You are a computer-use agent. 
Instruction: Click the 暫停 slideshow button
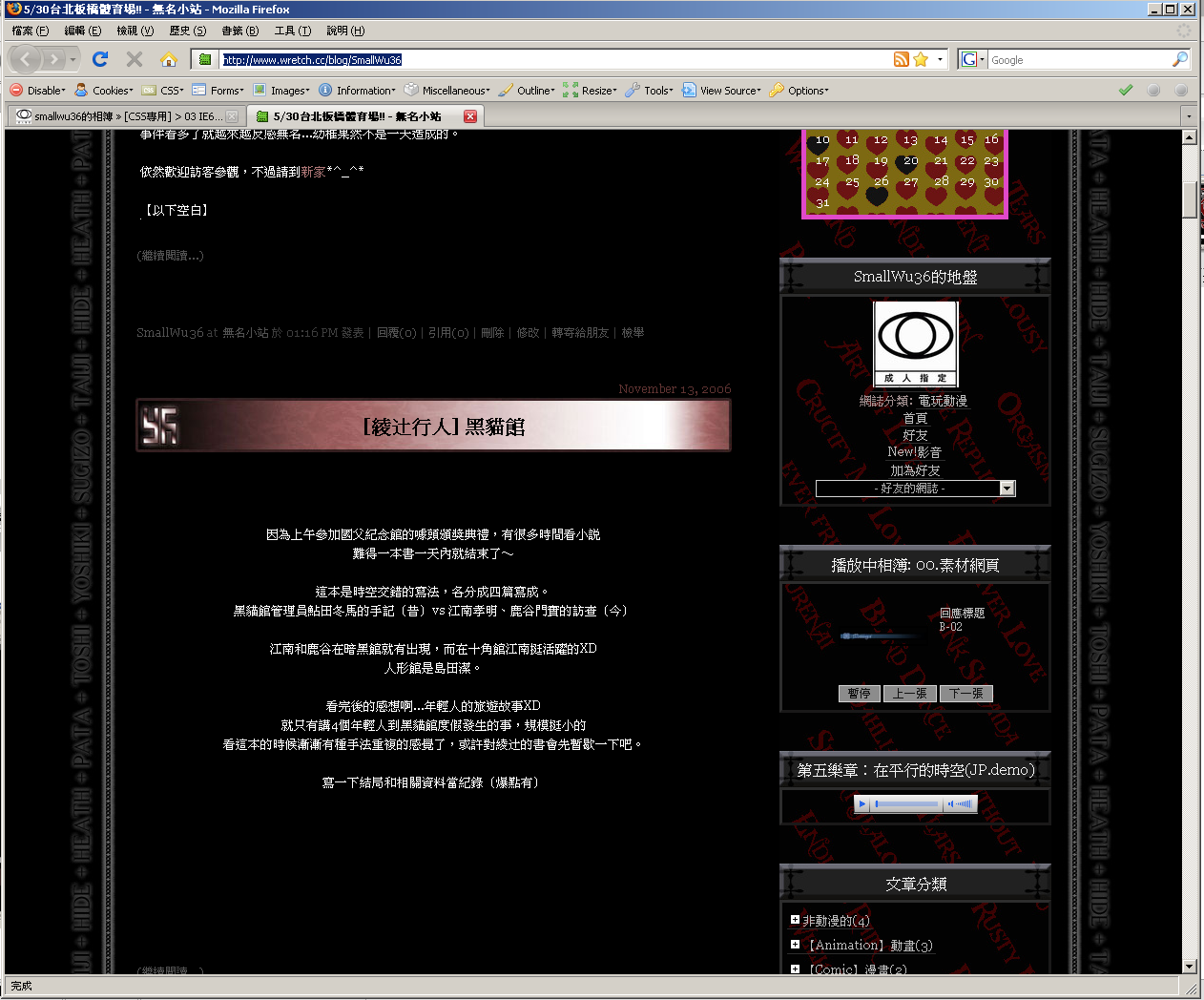coord(859,694)
